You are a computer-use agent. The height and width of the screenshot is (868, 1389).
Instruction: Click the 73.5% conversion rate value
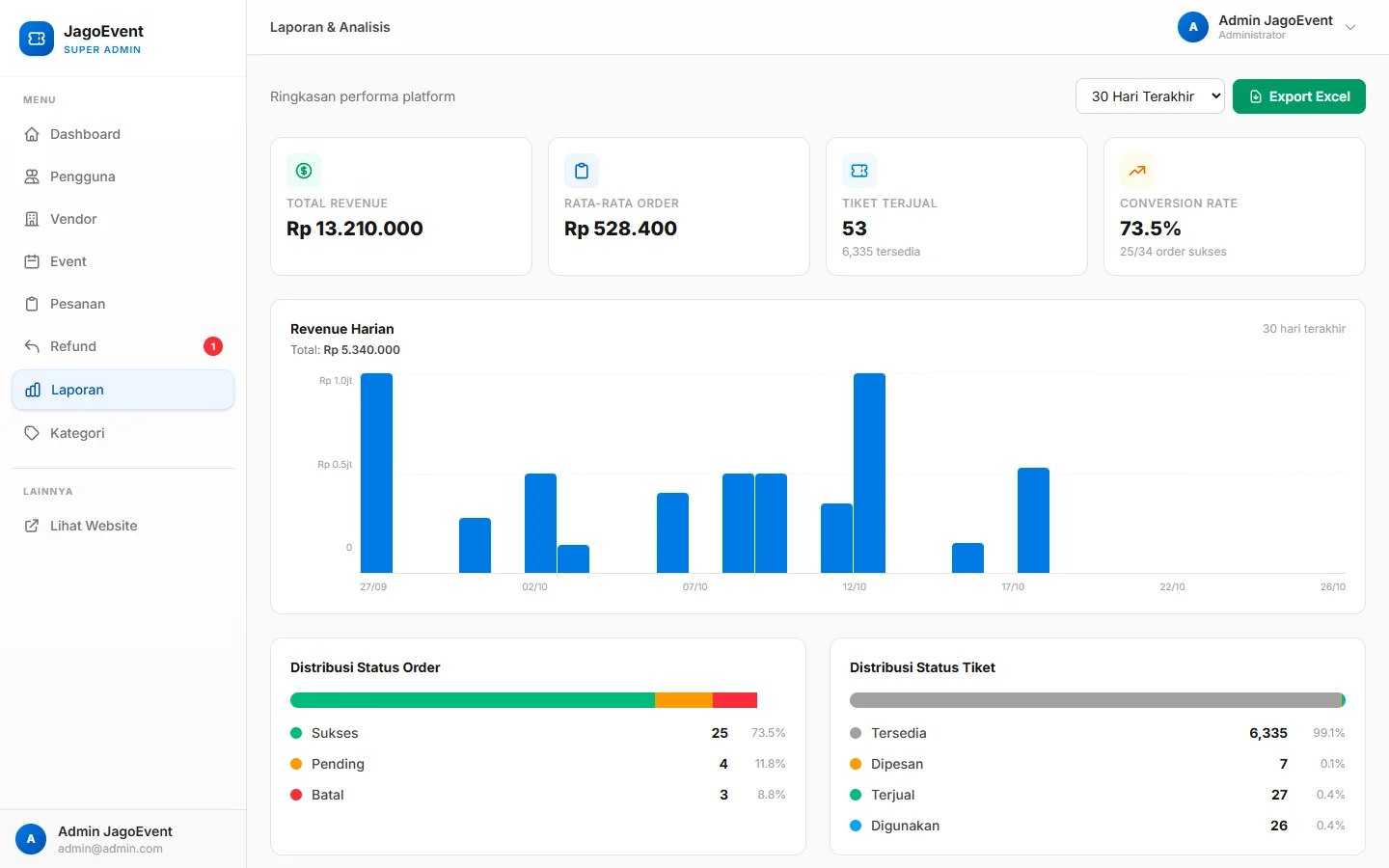pos(1150,229)
